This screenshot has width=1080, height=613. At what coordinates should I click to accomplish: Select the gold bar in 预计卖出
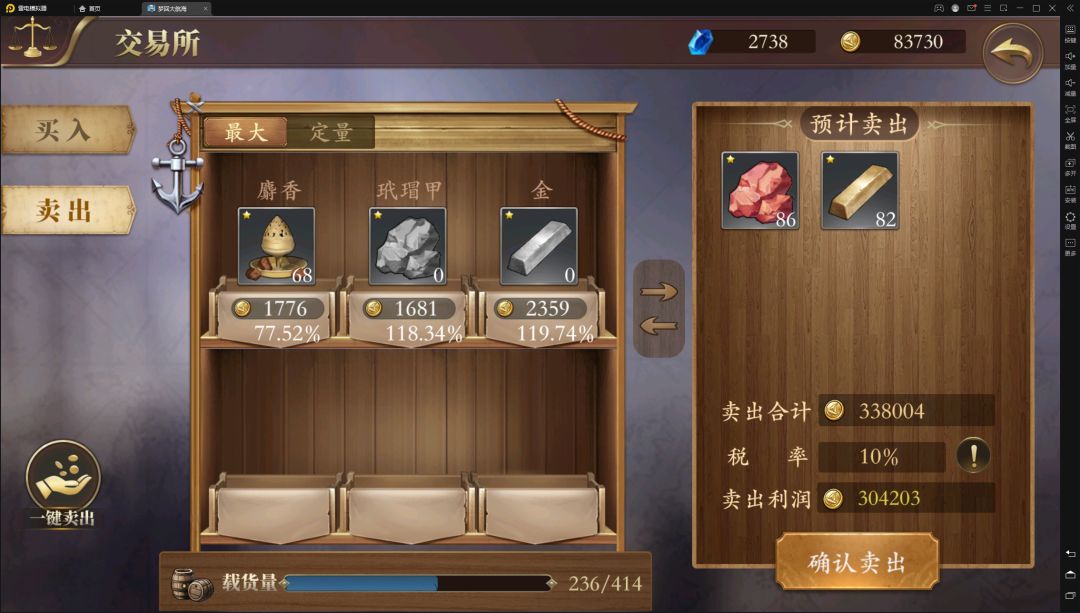(x=860, y=191)
